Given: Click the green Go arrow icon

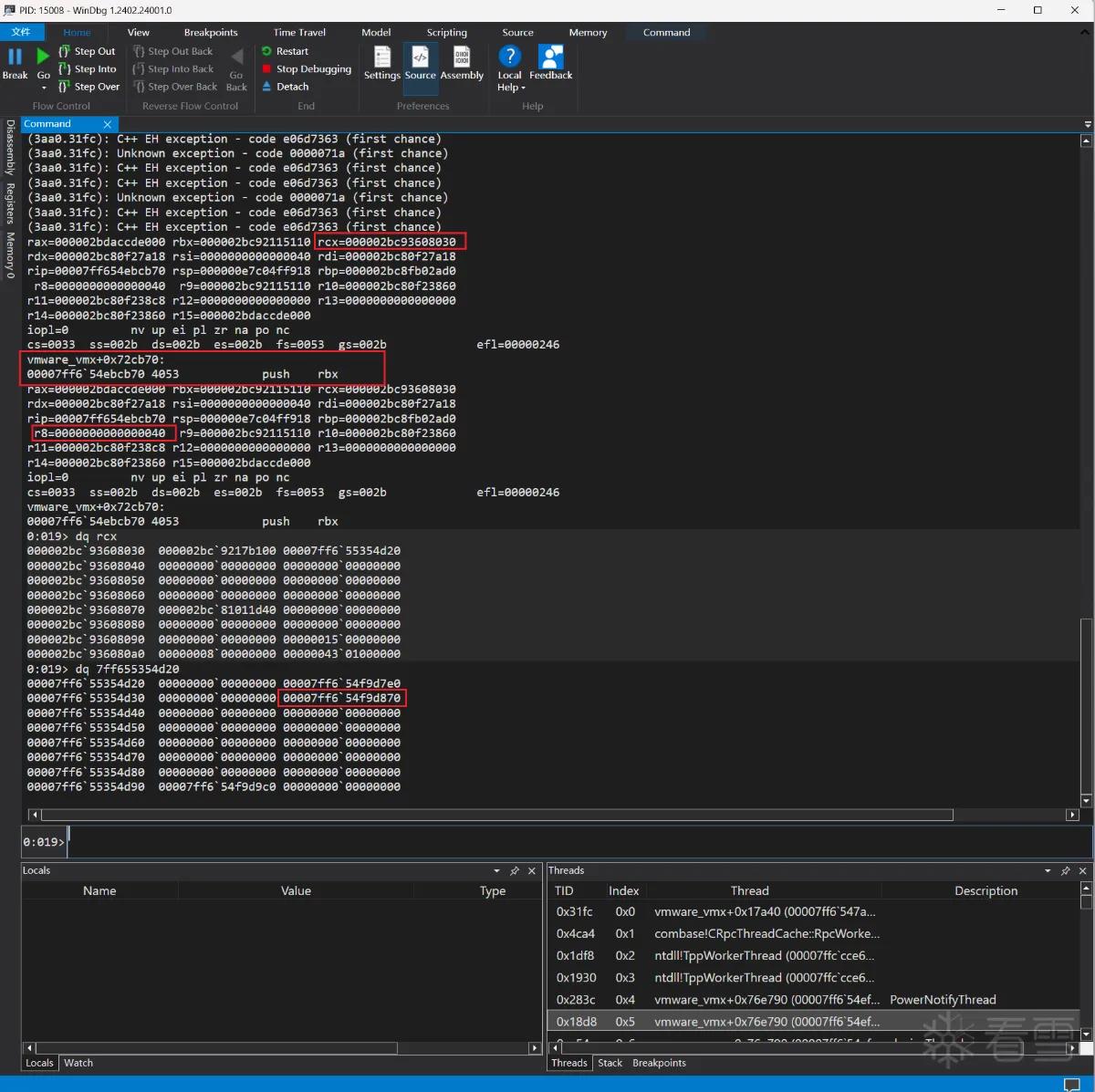Looking at the screenshot, I should pyautogui.click(x=43, y=57).
